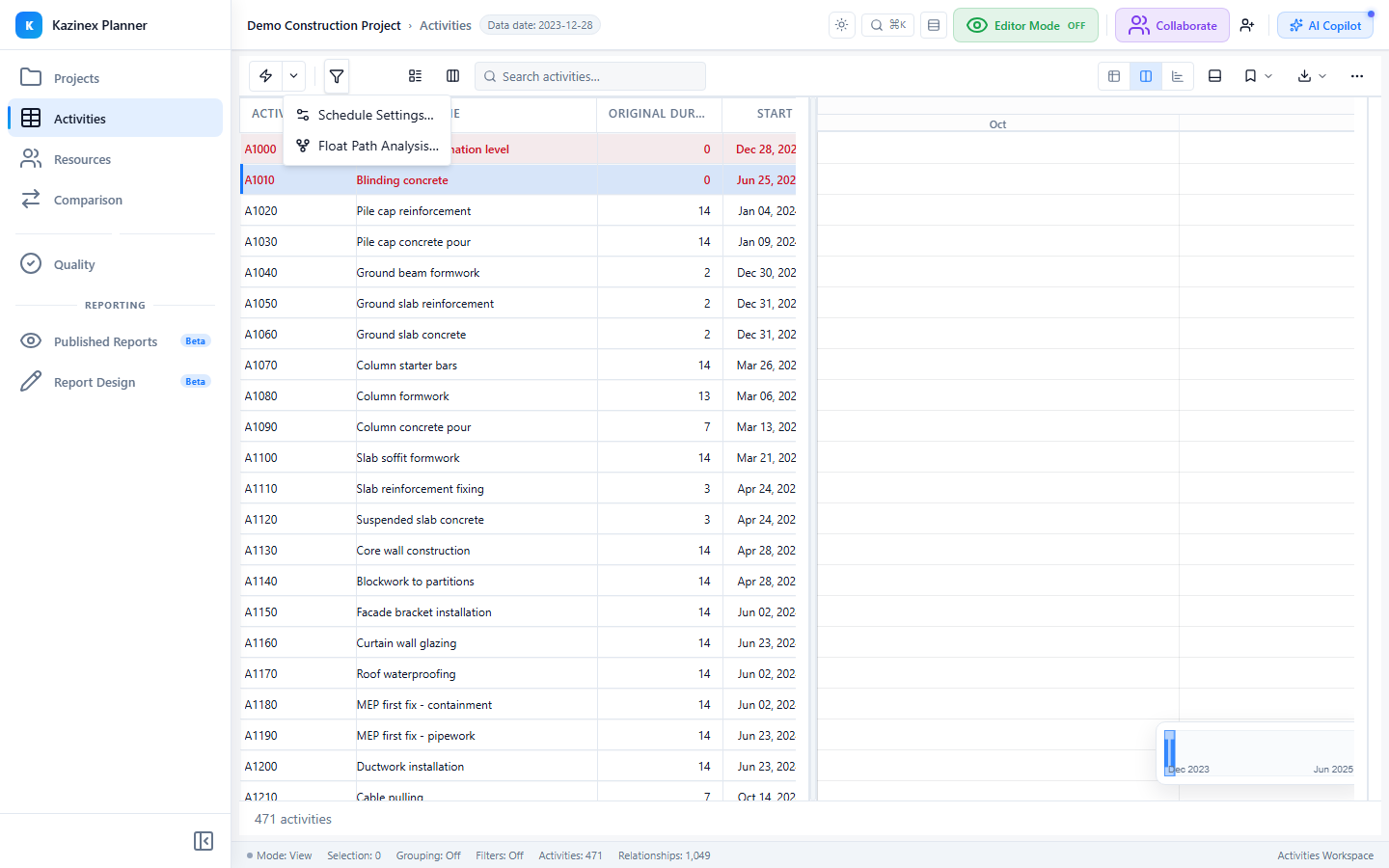
Task: Choose Schedule Settings from the menu
Action: (367, 115)
